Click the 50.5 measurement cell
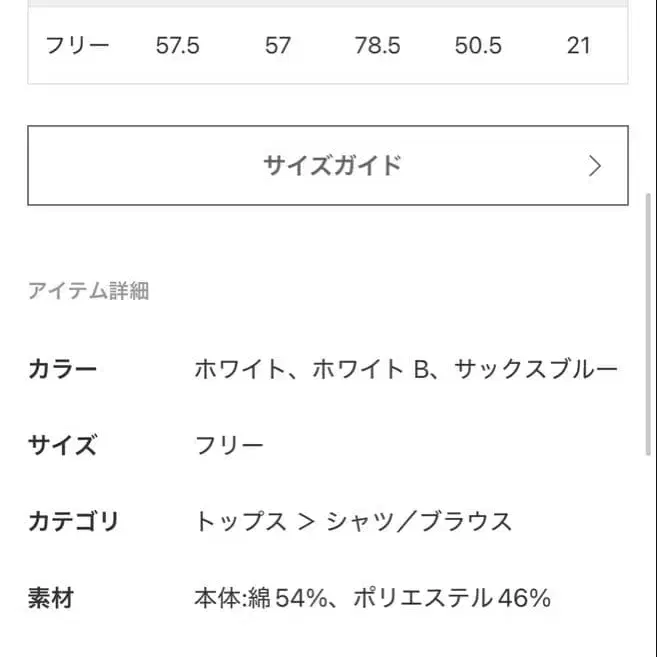Screen dimensions: 657x657 478,45
